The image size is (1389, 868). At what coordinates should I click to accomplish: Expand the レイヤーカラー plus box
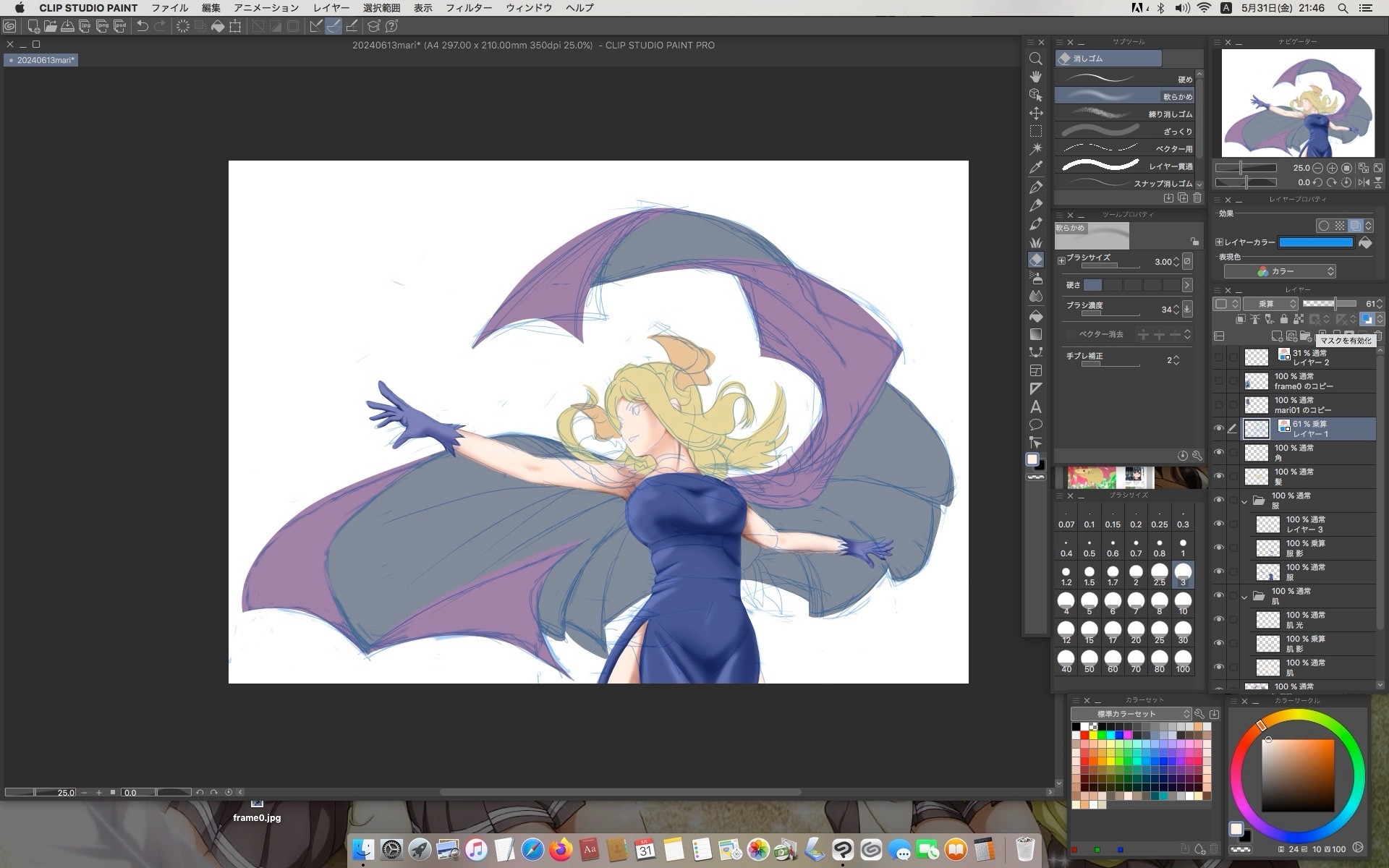1219,242
